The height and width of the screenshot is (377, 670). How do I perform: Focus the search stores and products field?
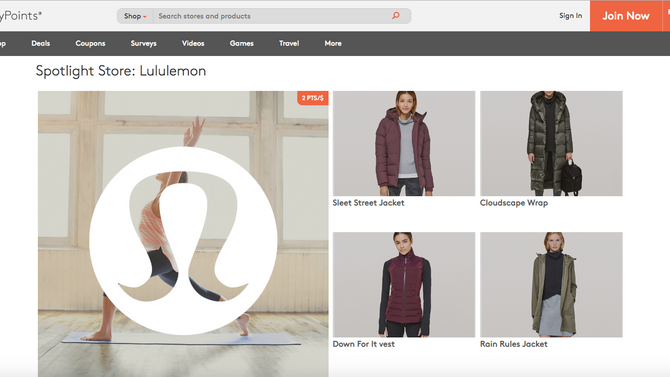tap(273, 16)
